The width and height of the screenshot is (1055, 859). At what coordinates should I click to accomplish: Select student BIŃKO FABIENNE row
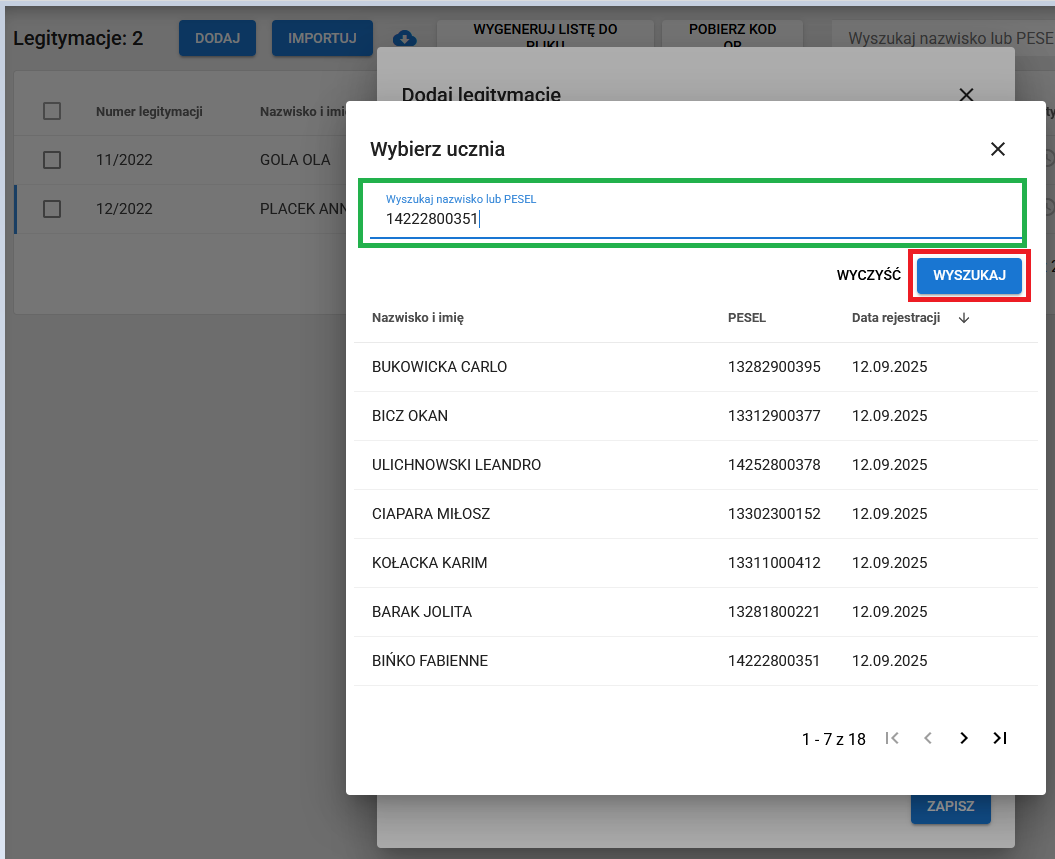[430, 661]
